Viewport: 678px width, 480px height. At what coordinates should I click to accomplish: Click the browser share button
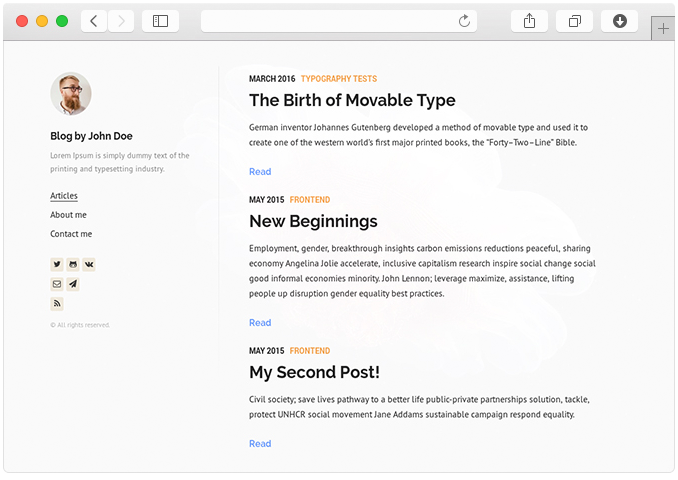529,21
